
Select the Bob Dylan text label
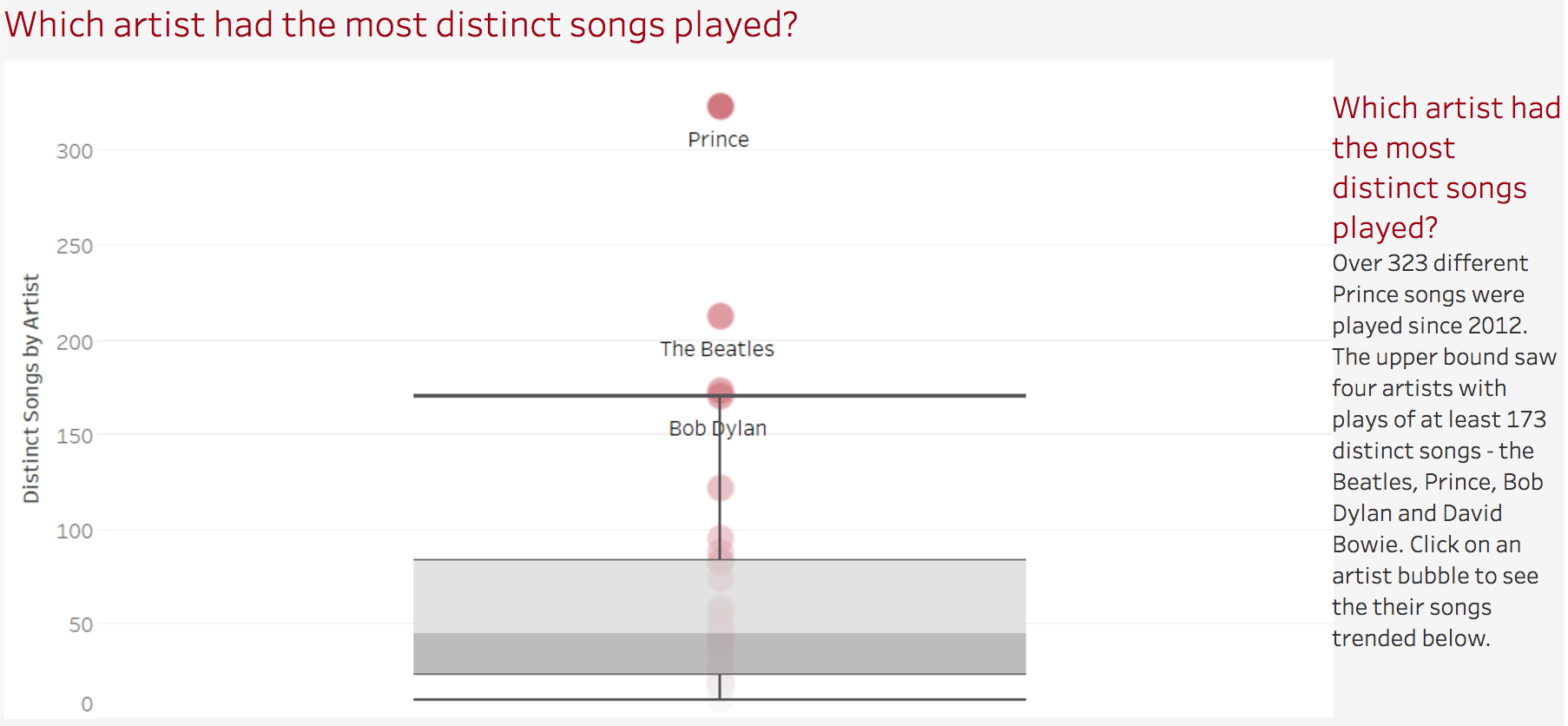[x=717, y=428]
